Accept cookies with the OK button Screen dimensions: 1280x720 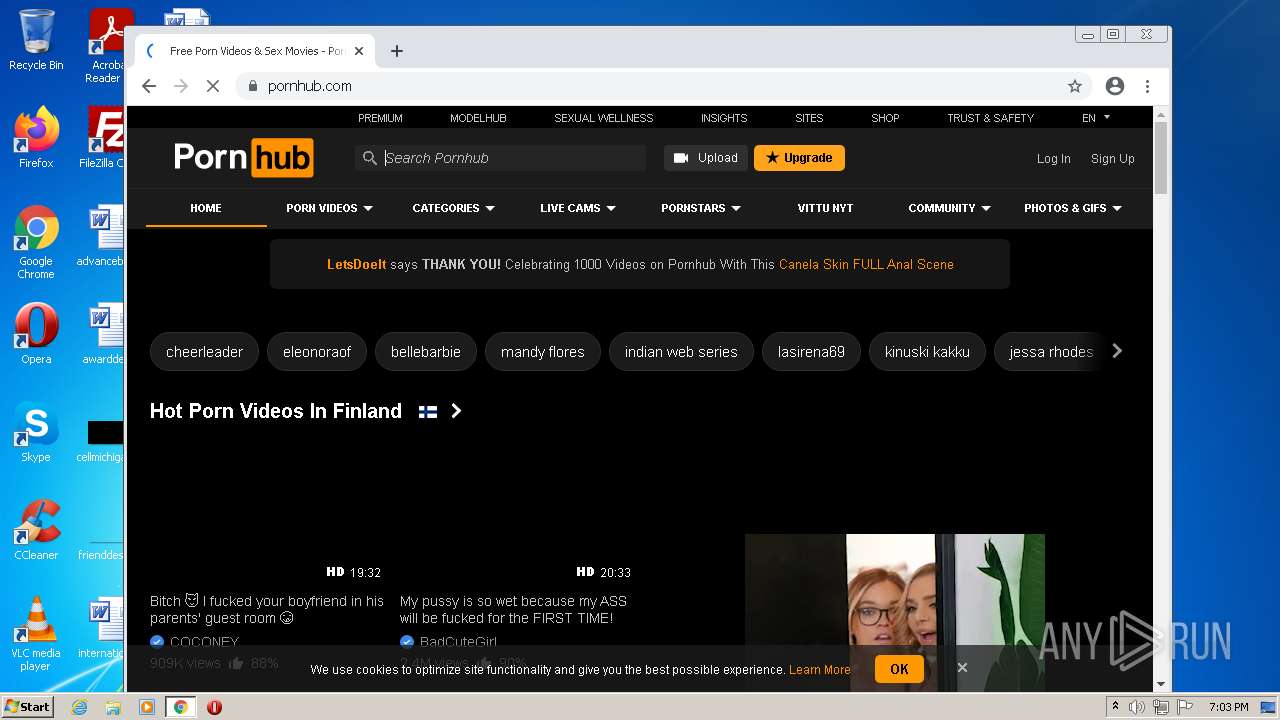[899, 669]
